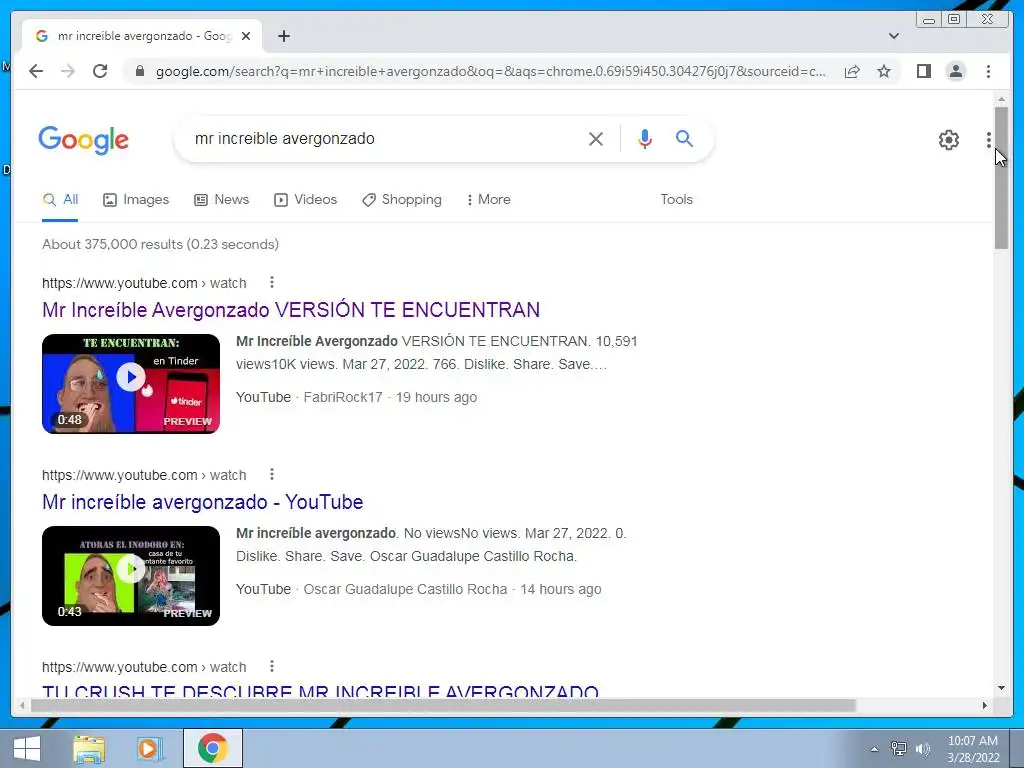The image size is (1024, 768).
Task: Start voice search with the microphone
Action: point(645,138)
